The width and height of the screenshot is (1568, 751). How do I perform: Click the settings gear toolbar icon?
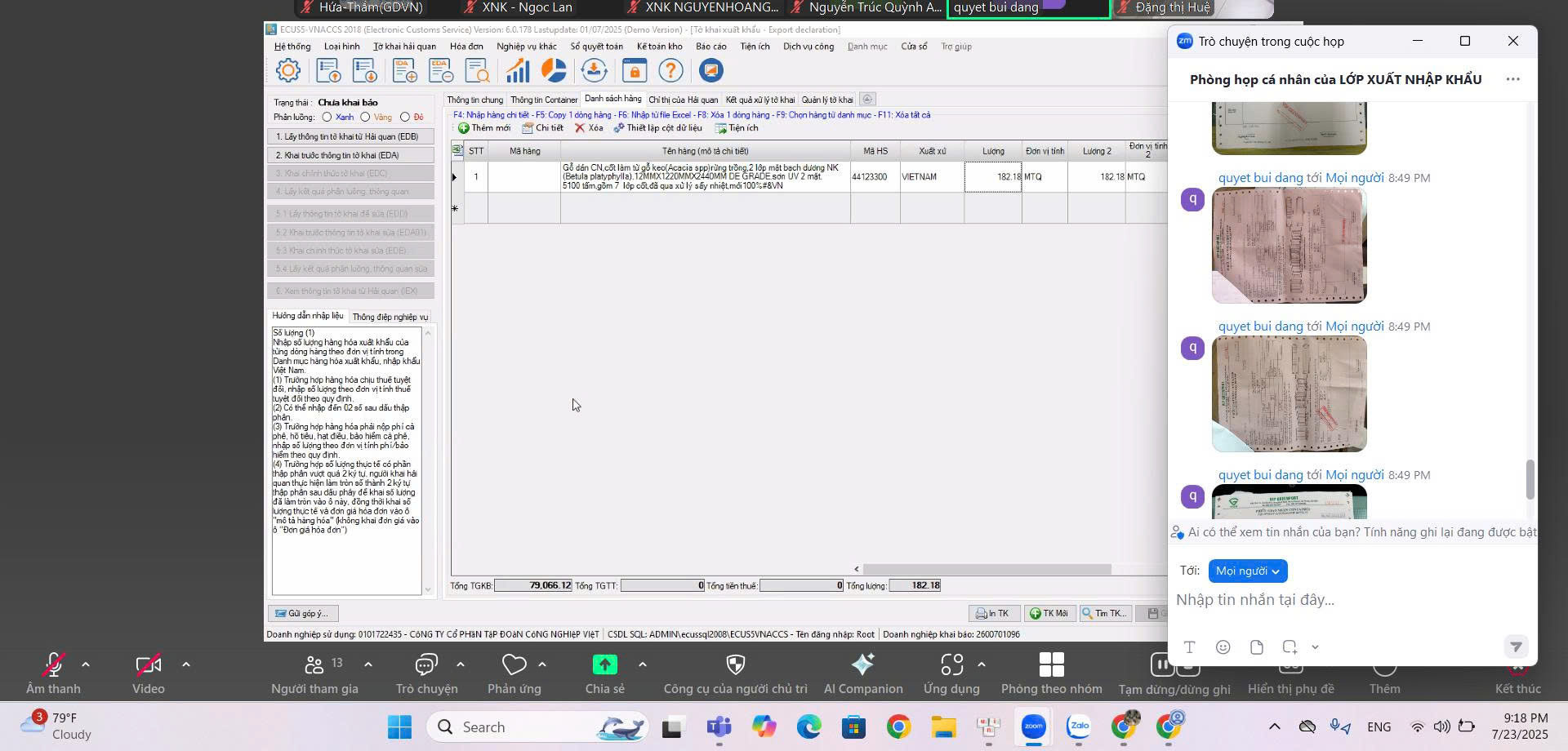coord(287,71)
